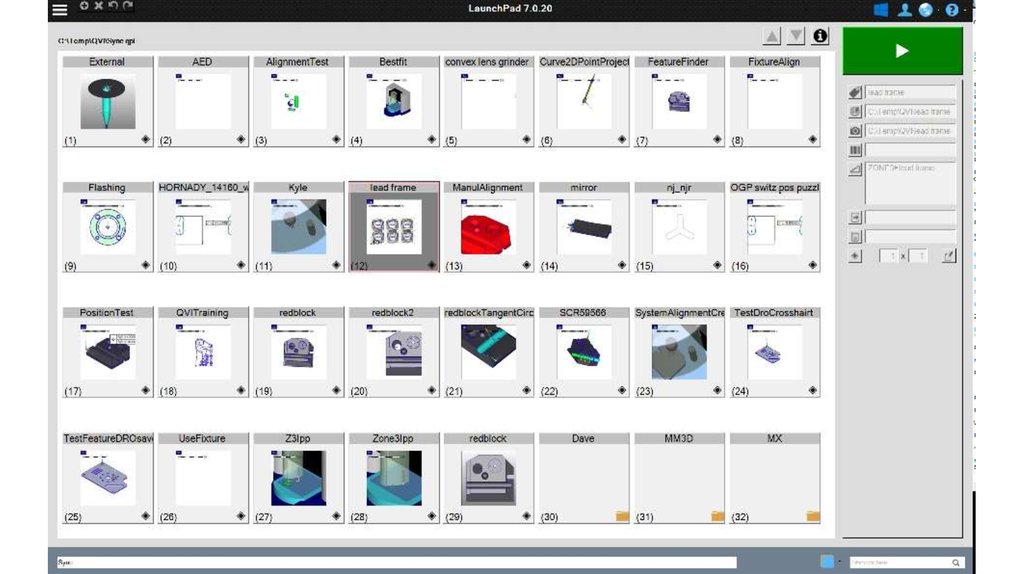Open the info icon beside the arrows
Image resolution: width=1024 pixels, height=574 pixels.
(820, 36)
